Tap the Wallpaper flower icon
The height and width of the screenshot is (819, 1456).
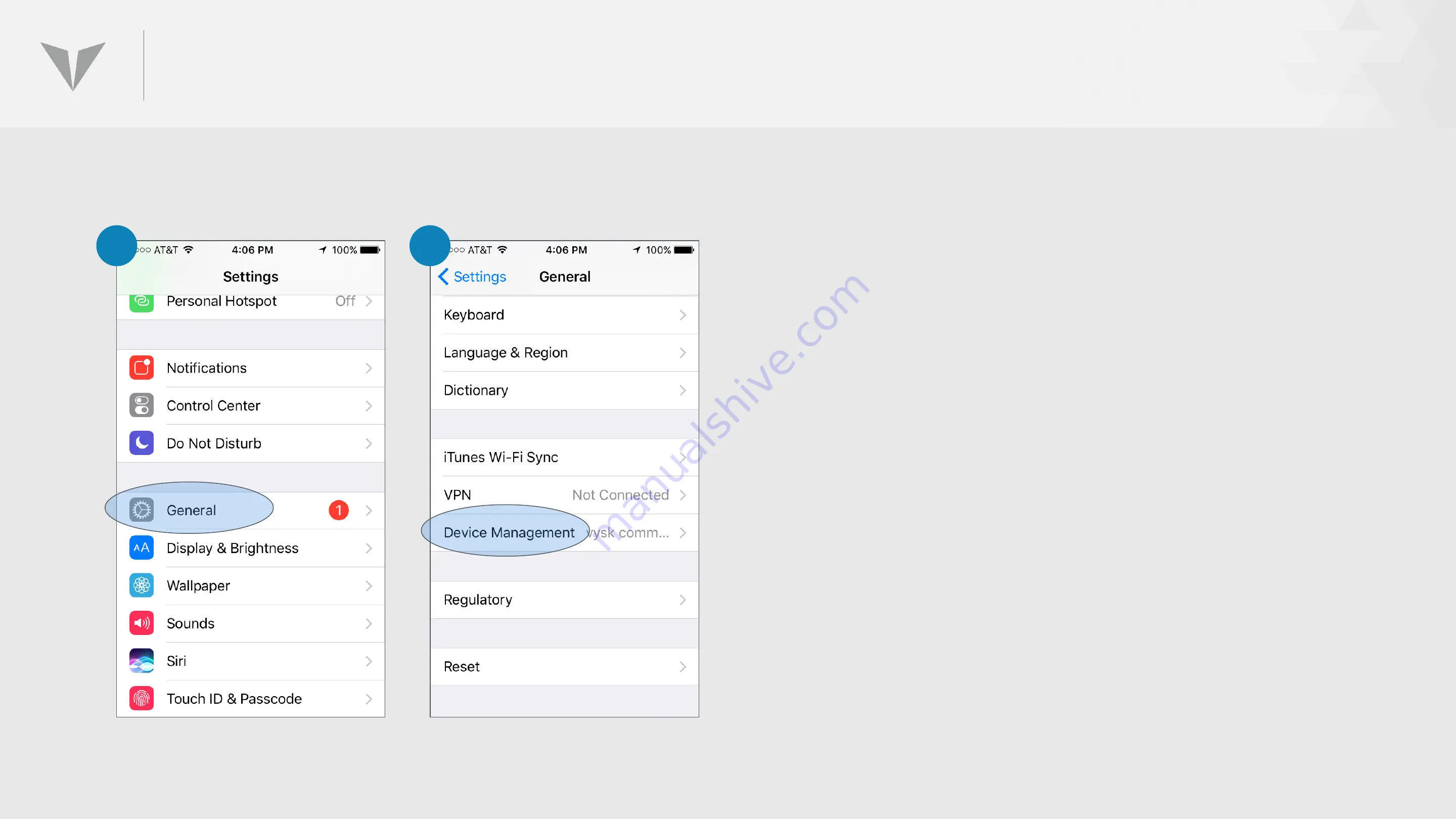(142, 585)
